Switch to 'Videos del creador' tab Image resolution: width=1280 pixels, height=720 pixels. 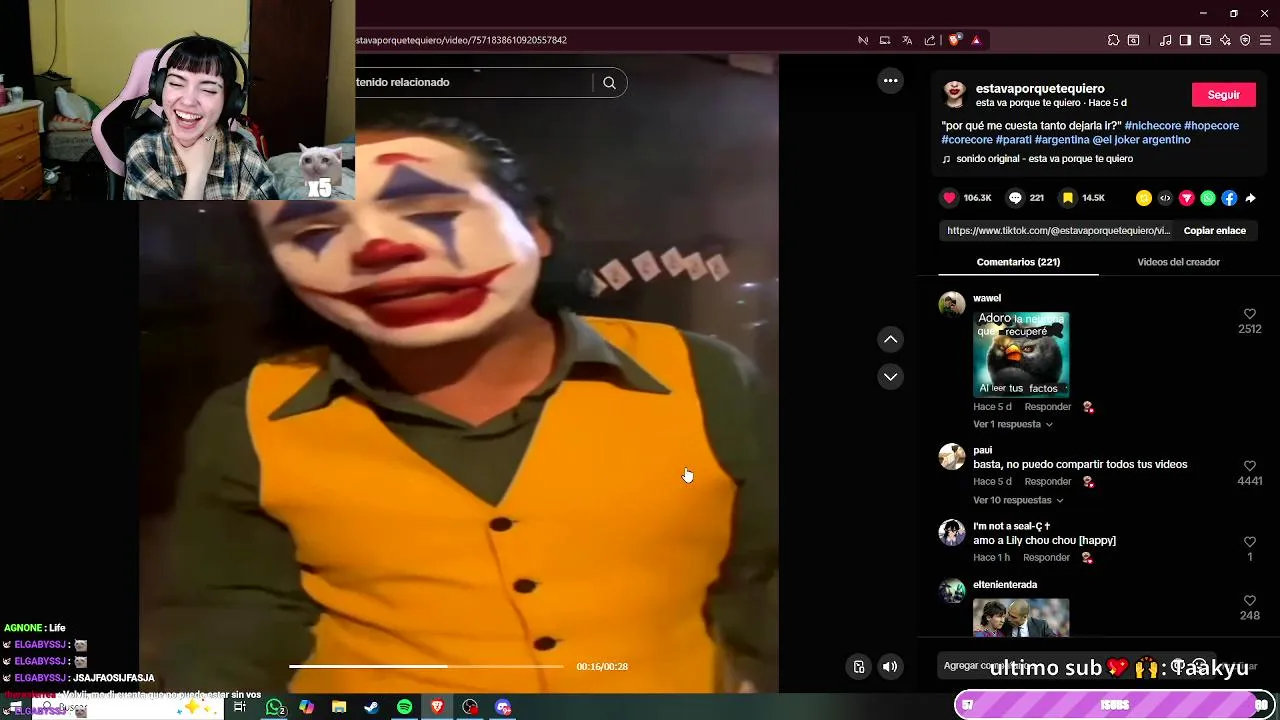(1178, 262)
